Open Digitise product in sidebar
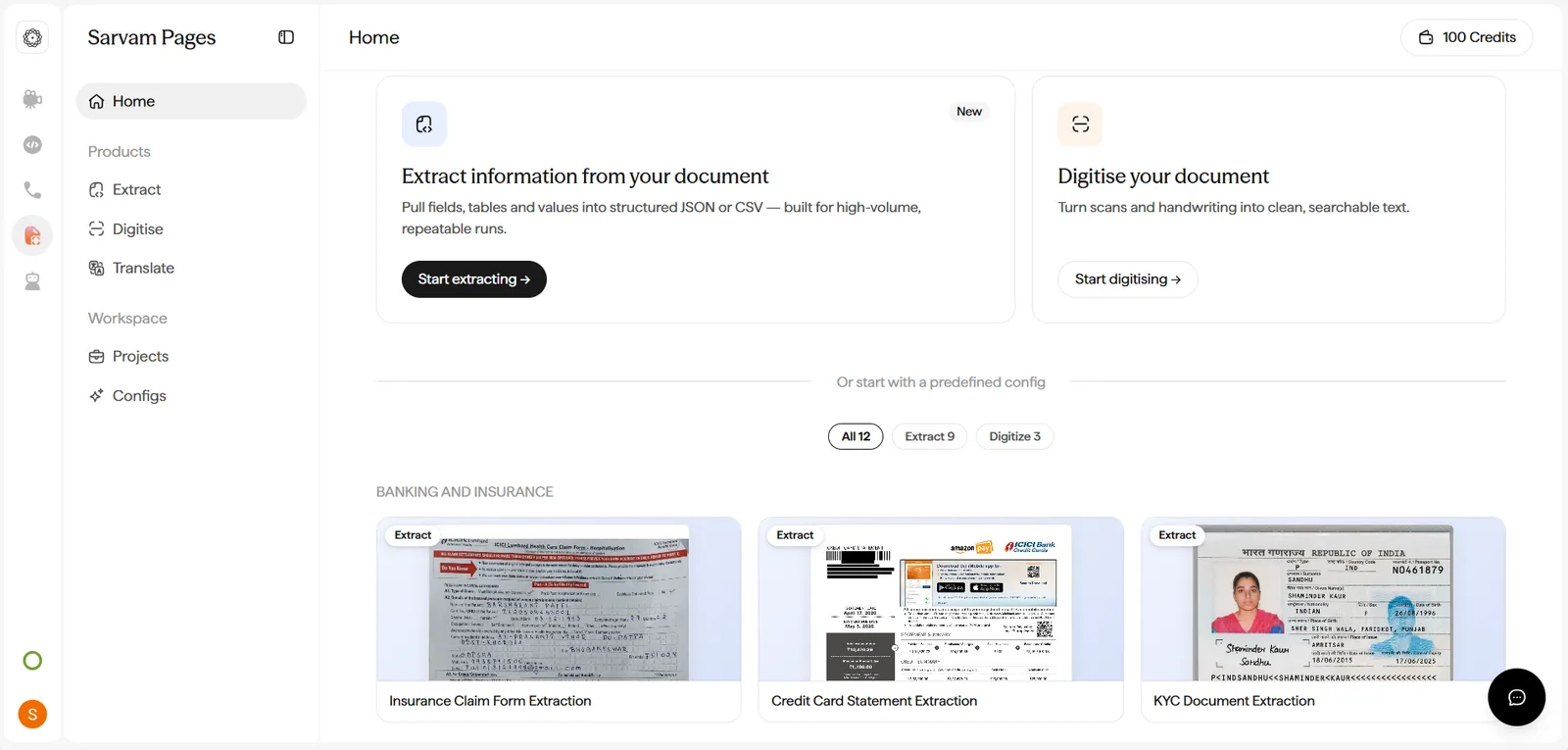 [x=191, y=229]
